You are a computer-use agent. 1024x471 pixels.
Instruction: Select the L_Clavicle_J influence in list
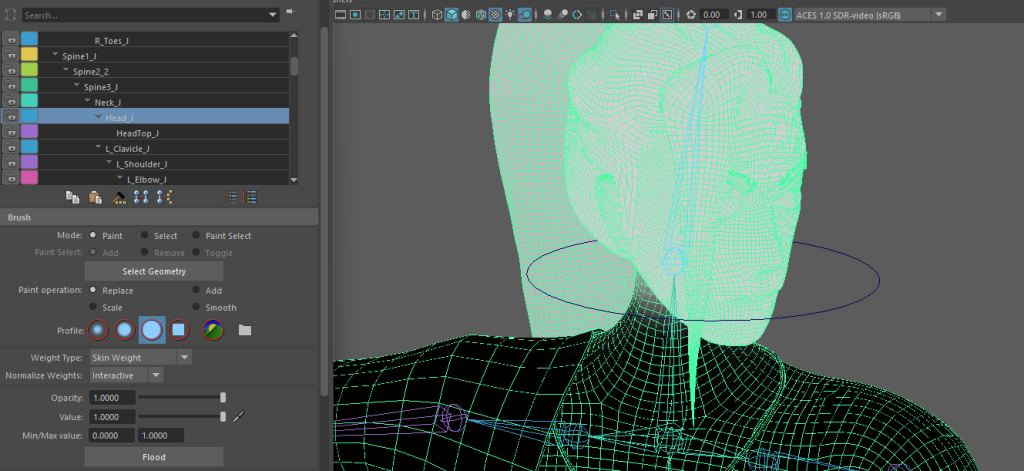(x=127, y=148)
